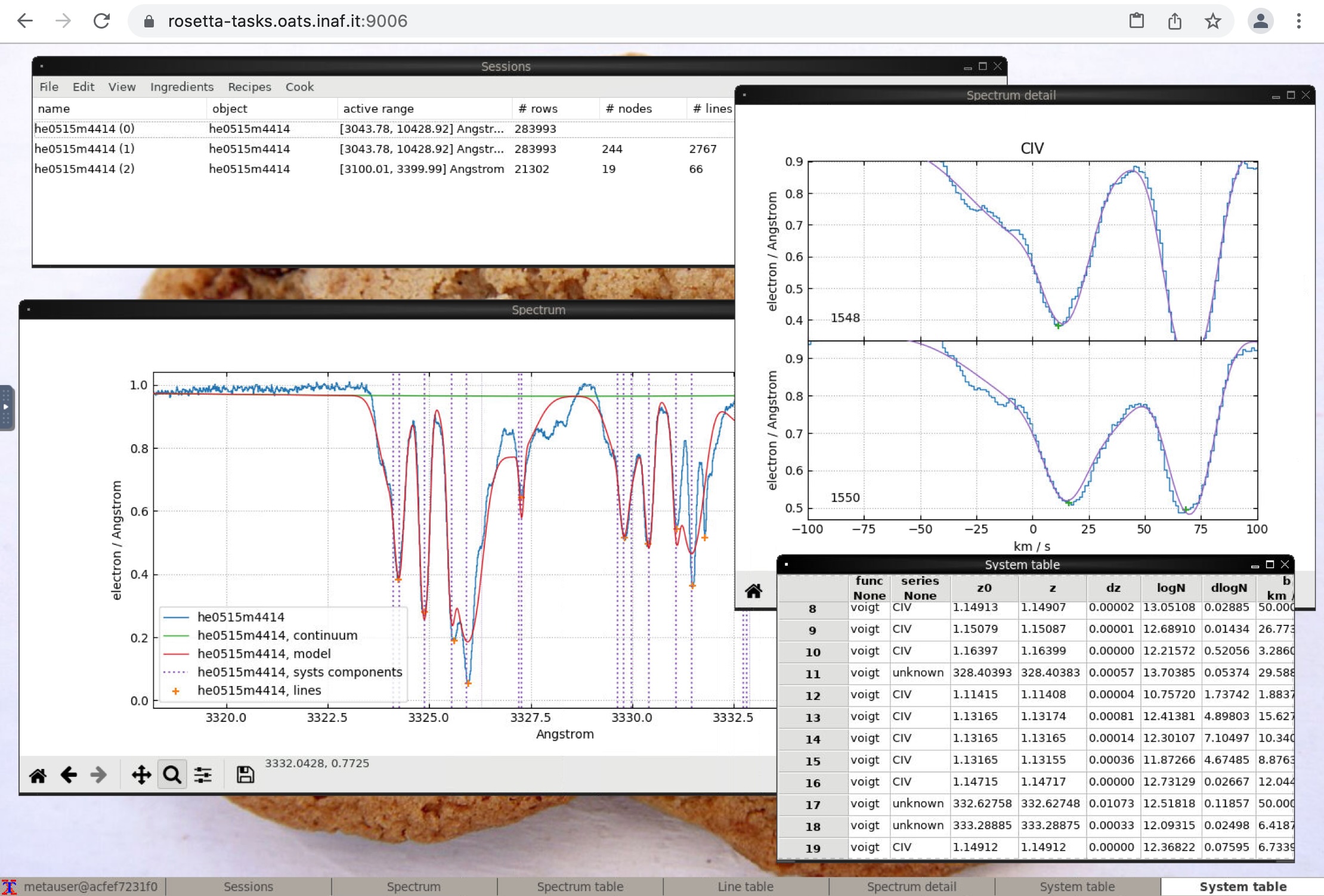Switch to Line table taskbar tab

pos(745,886)
